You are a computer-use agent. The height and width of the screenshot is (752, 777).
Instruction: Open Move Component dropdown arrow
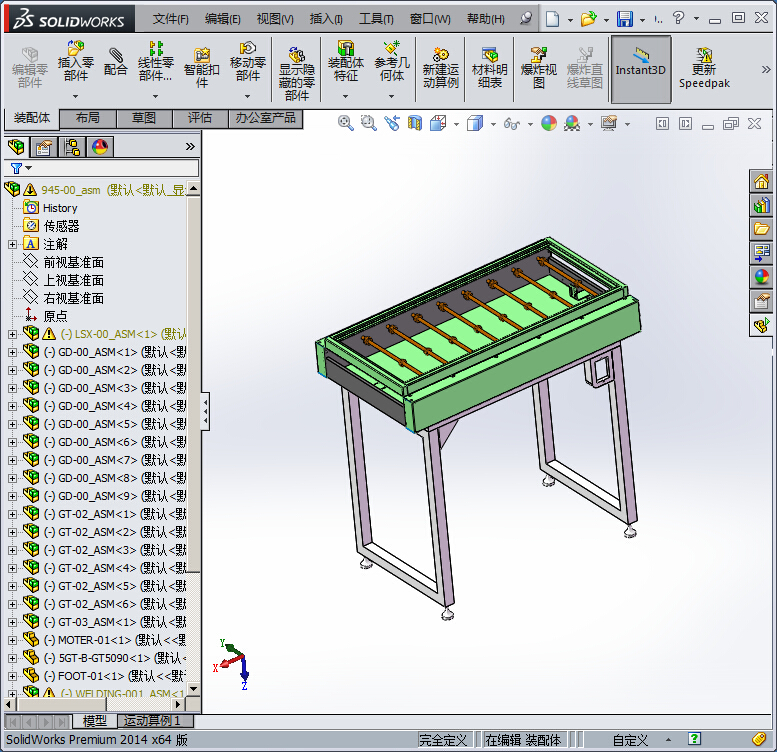click(x=247, y=96)
